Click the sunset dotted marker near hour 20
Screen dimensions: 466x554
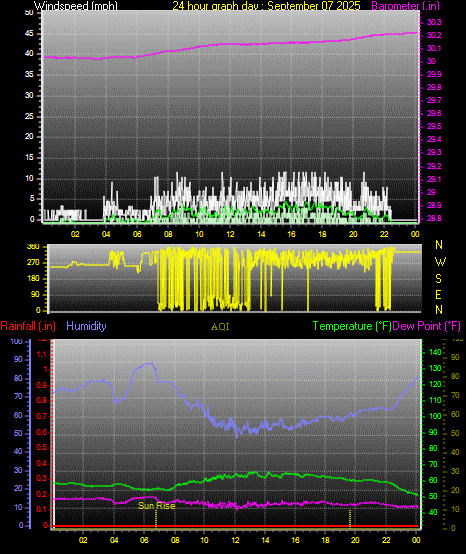350,518
